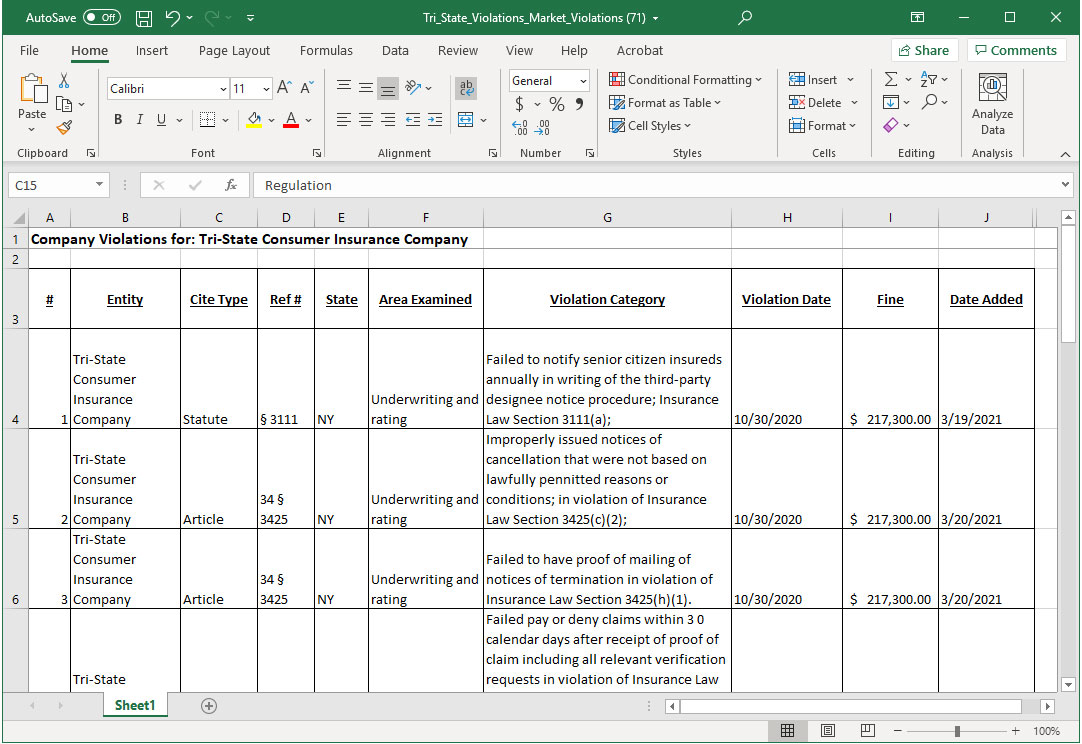Expand the formula bar chevron

[1065, 185]
